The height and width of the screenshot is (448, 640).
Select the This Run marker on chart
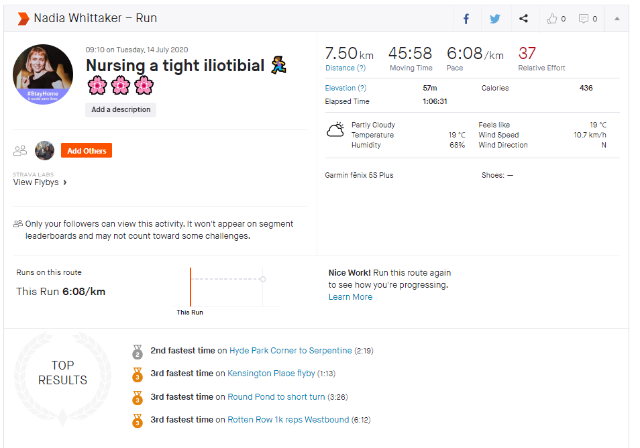click(x=190, y=287)
